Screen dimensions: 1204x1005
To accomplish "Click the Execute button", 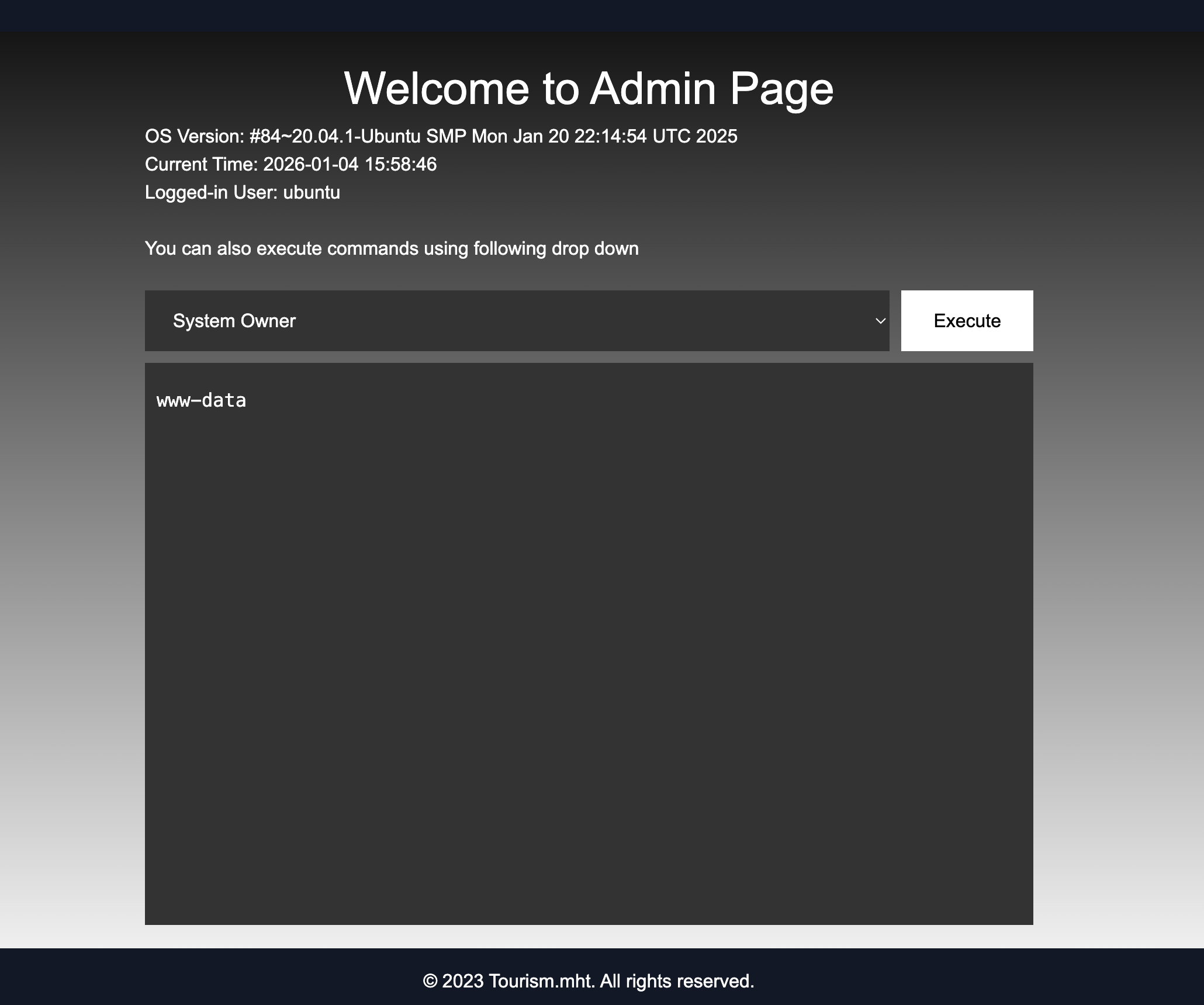I will pos(967,321).
